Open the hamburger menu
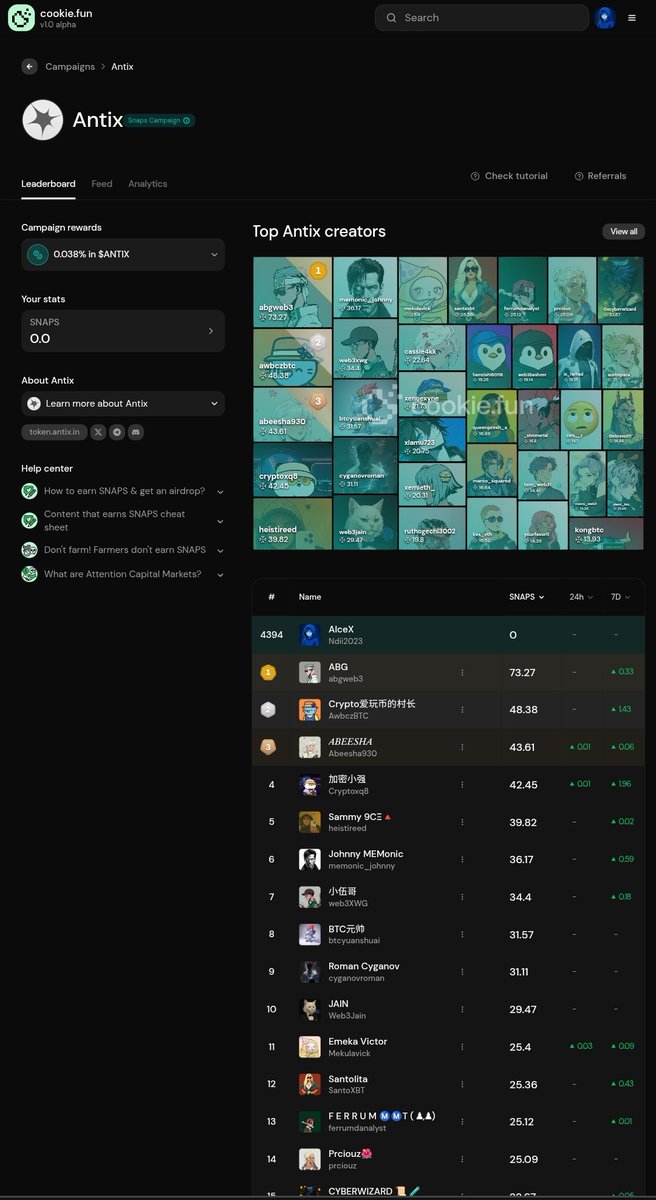This screenshot has height=1200, width=656. coord(631,18)
